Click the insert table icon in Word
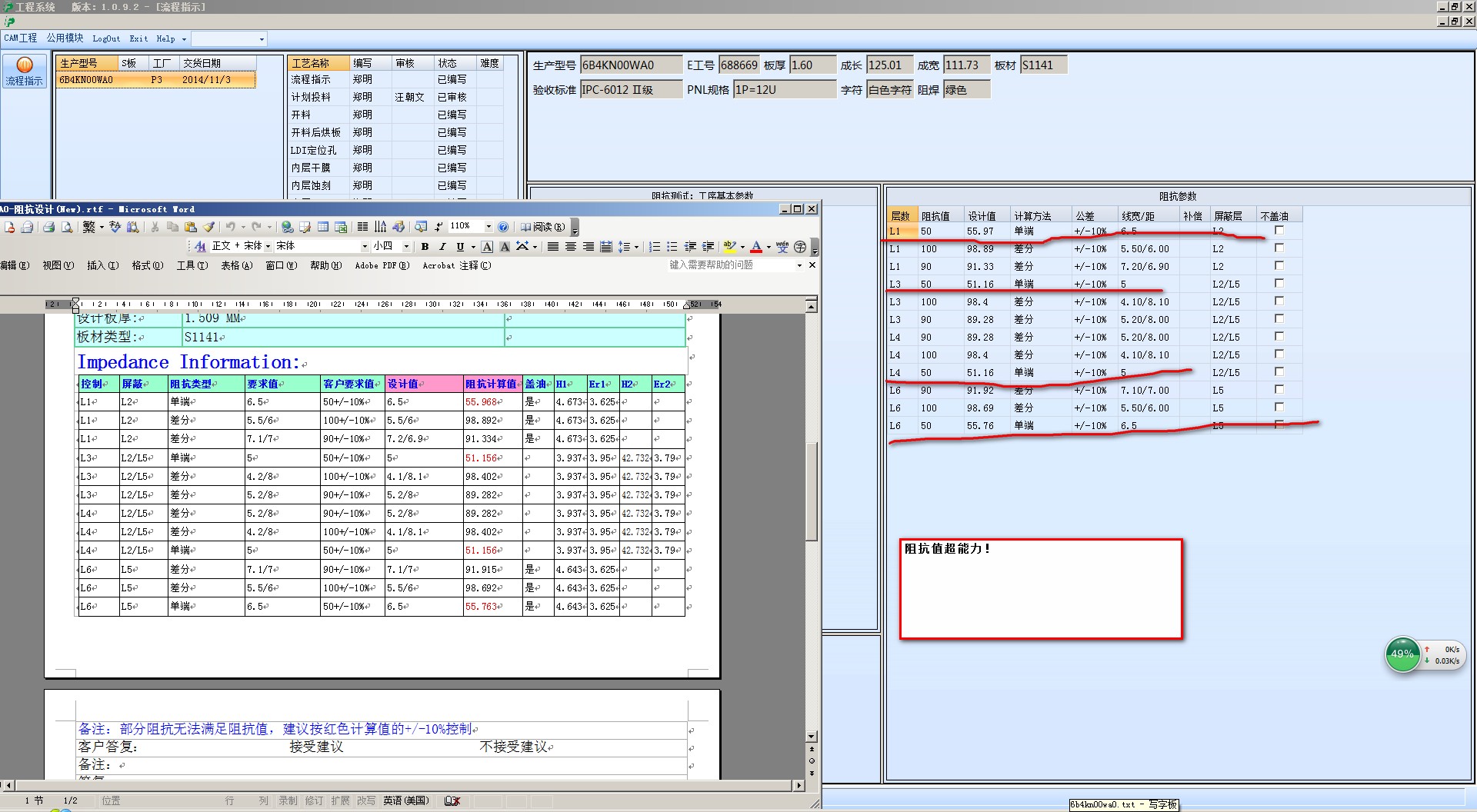The width and height of the screenshot is (1477, 812). [x=323, y=227]
